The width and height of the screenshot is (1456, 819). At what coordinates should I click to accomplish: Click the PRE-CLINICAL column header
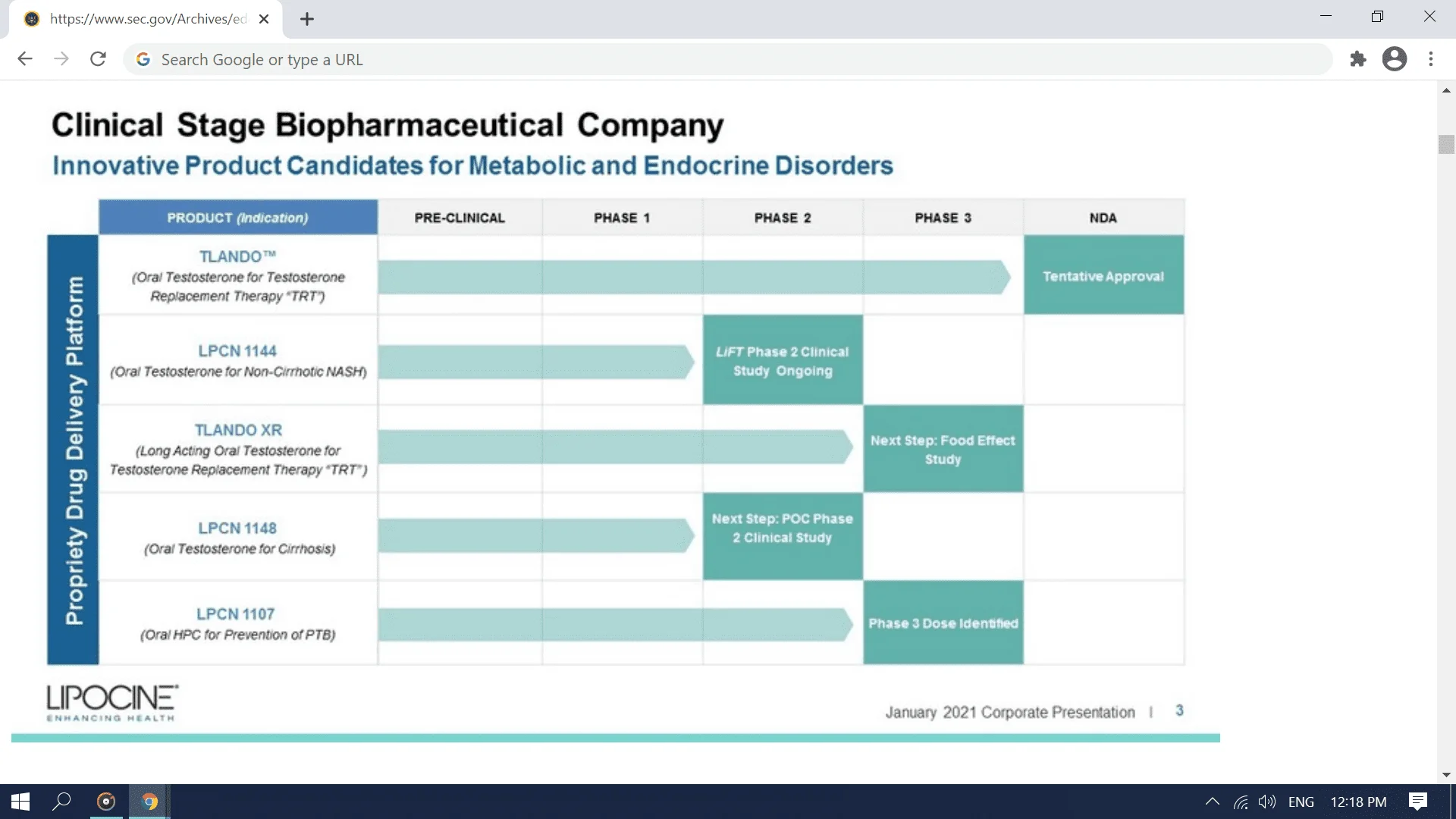tap(460, 218)
